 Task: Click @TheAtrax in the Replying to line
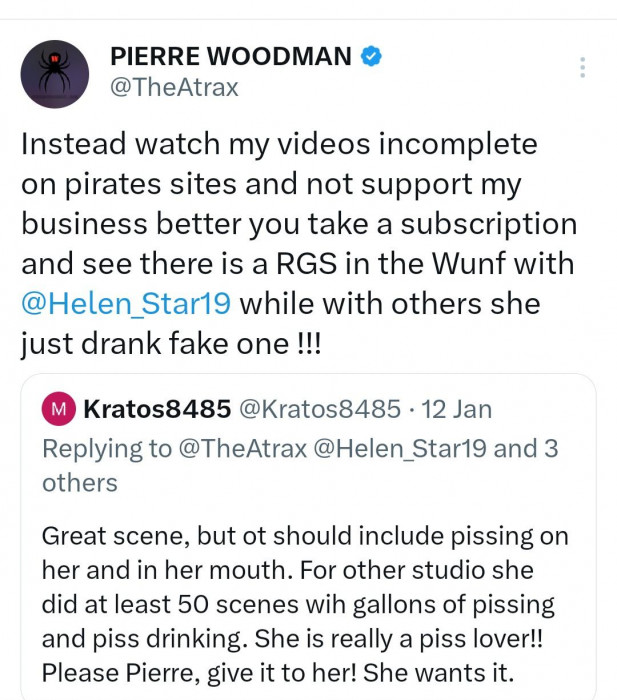click(243, 448)
